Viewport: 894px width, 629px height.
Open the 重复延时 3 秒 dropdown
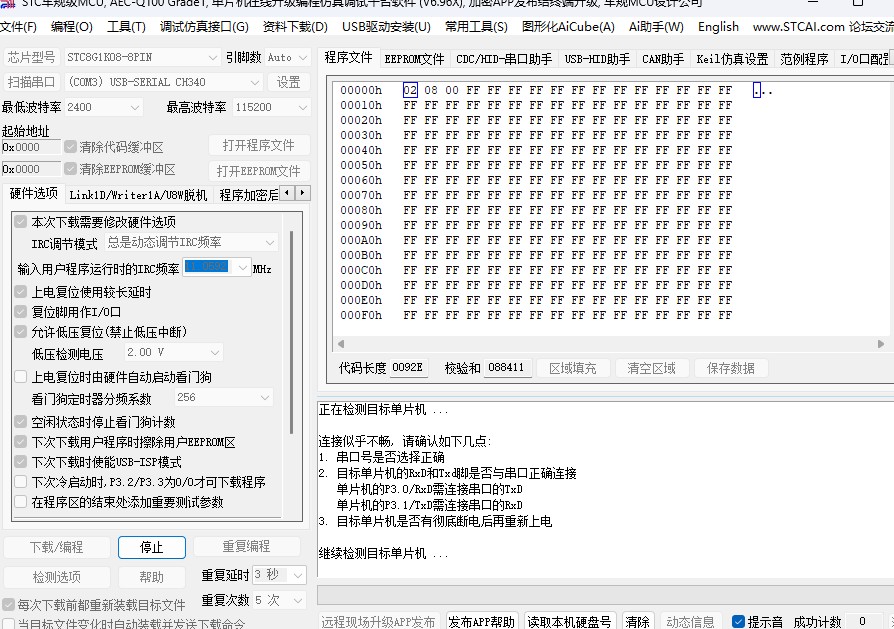(x=279, y=575)
